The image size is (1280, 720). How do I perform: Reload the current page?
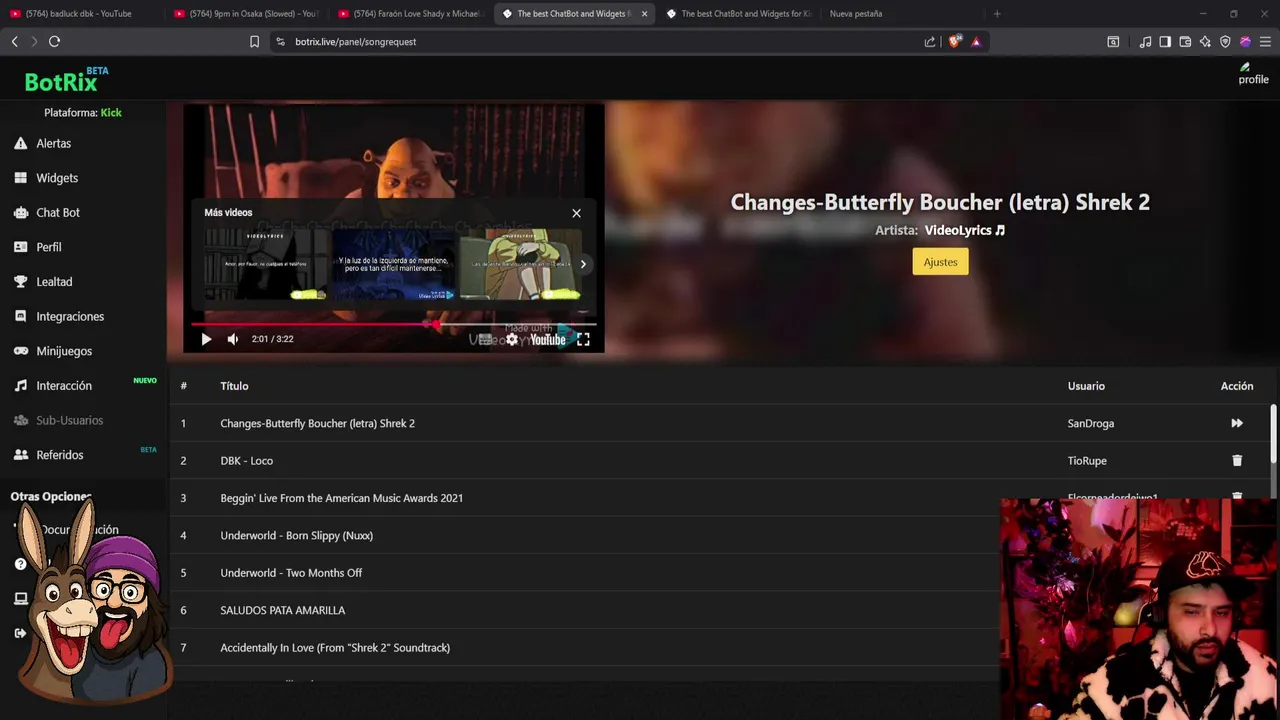point(54,41)
